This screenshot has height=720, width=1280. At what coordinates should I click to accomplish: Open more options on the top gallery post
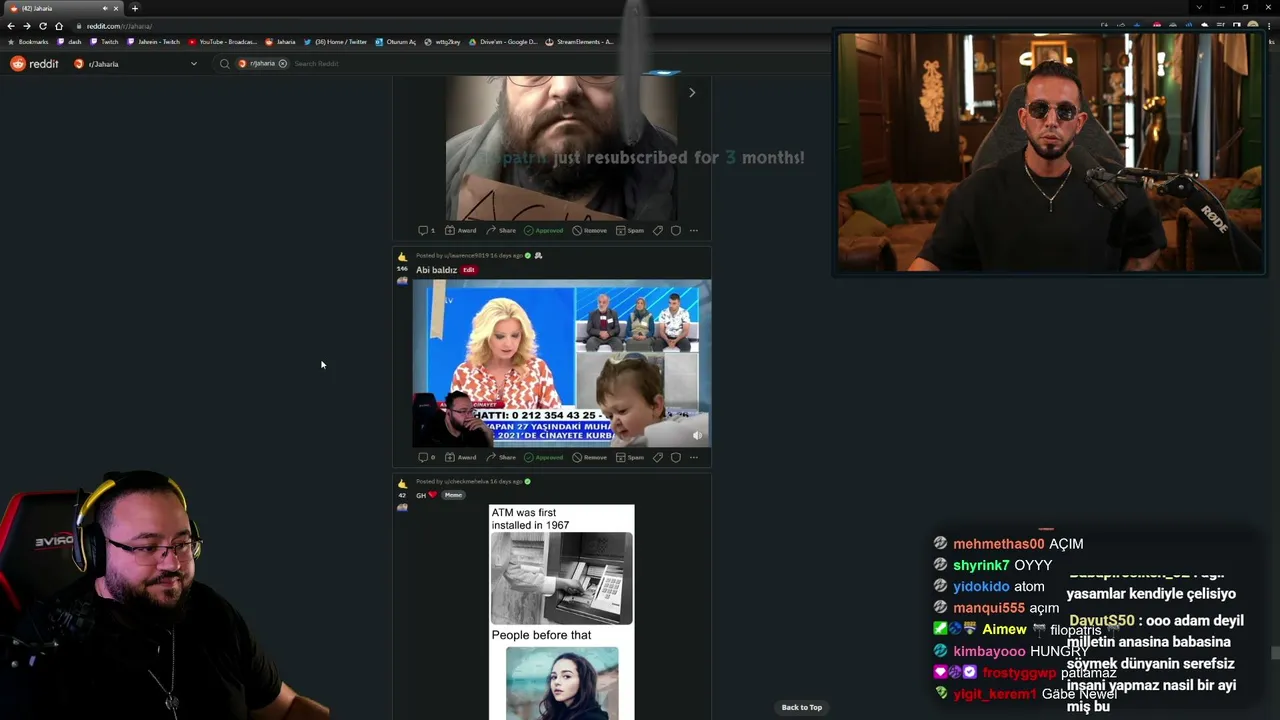click(x=694, y=231)
